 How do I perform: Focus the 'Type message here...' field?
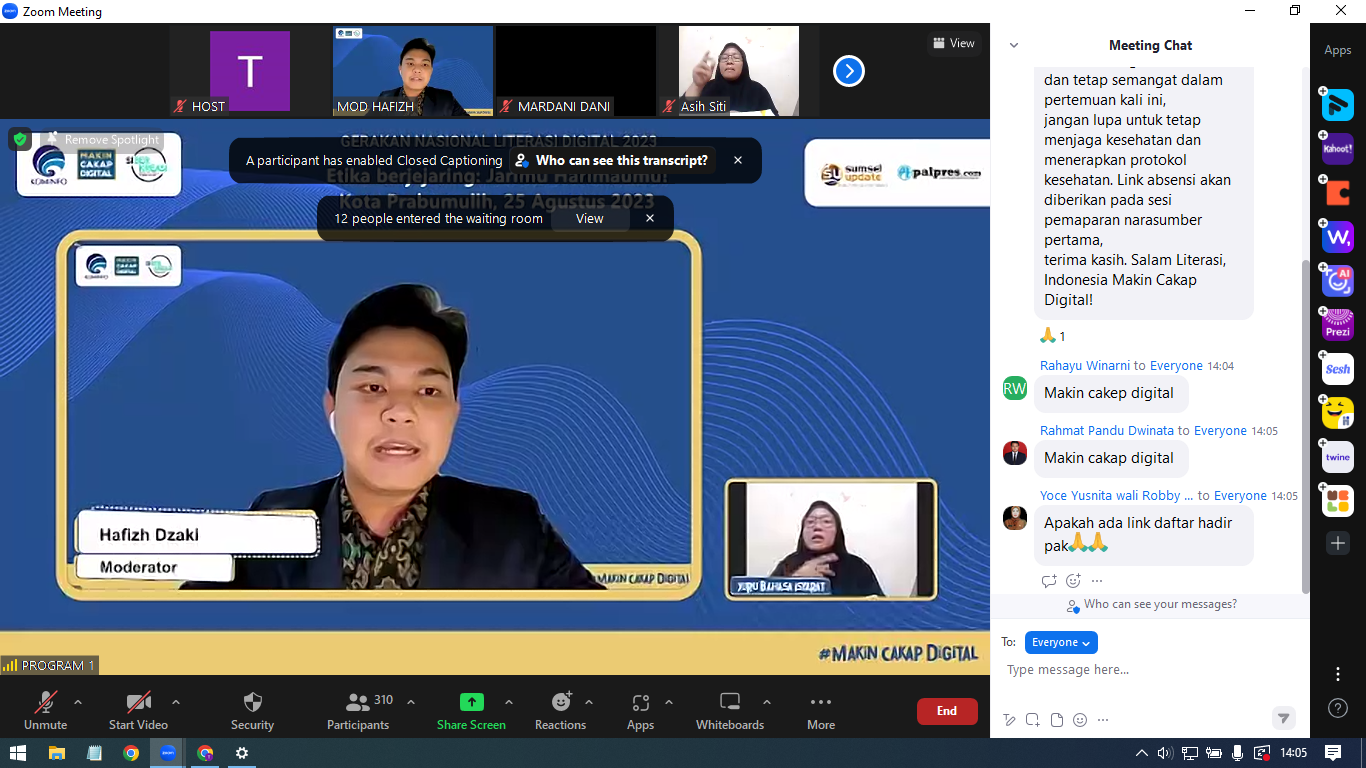pyautogui.click(x=1150, y=670)
